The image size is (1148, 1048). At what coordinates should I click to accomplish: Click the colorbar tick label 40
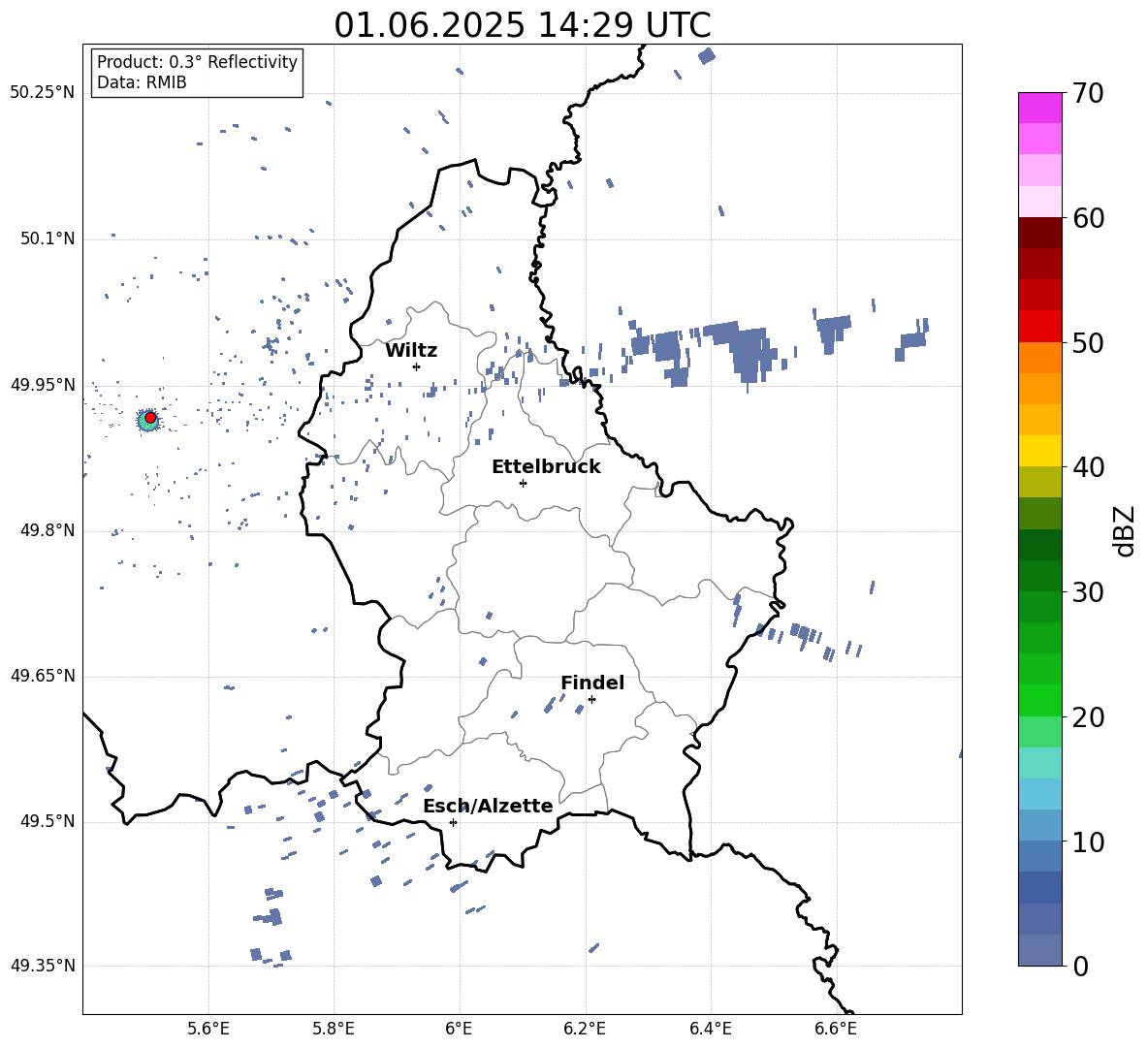[1088, 467]
